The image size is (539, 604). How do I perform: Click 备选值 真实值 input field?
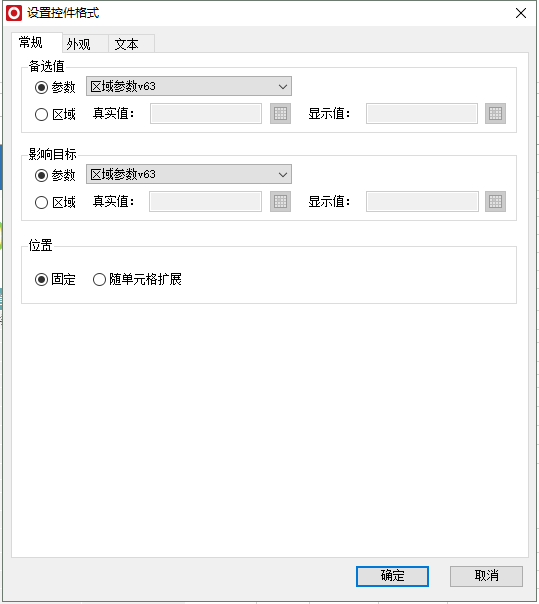(206, 114)
